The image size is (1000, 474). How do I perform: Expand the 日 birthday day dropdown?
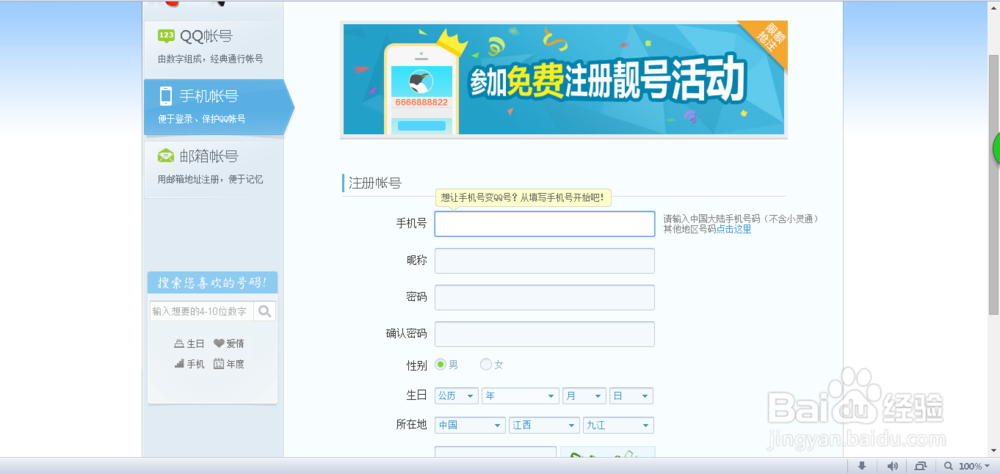631,396
